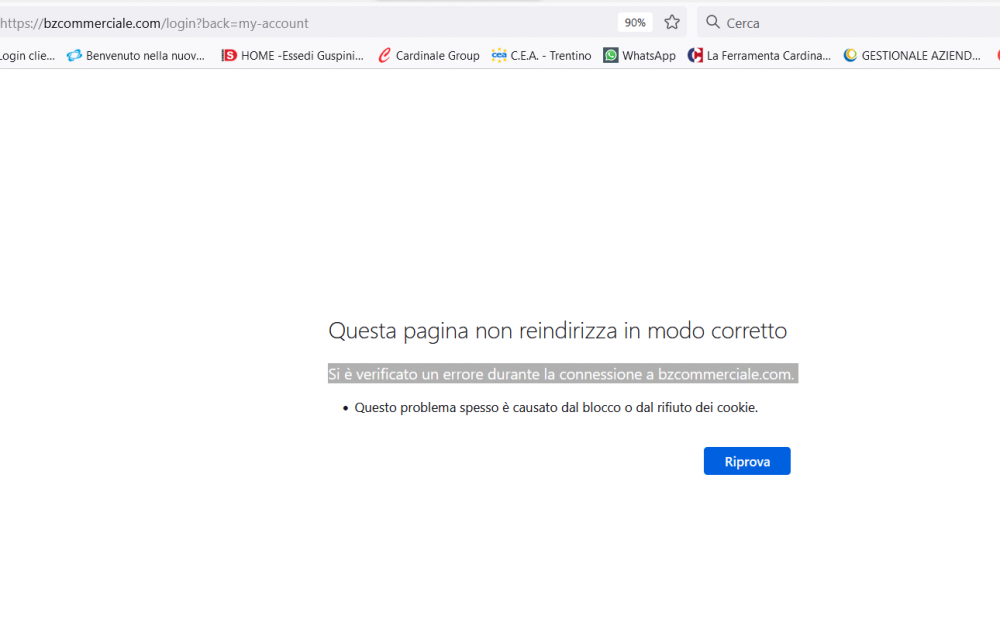Open the C.E.A. - Trentino bookmark
This screenshot has width=1000, height=627.
[x=541, y=55]
